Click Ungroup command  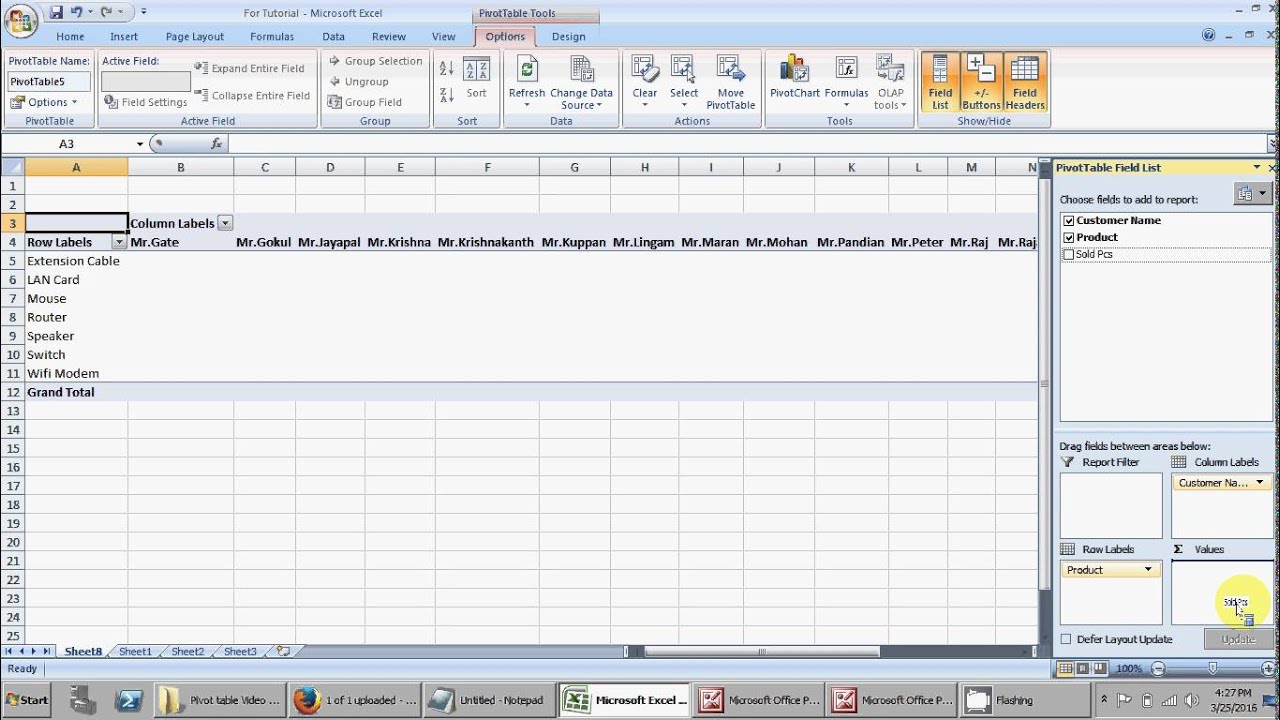click(x=358, y=82)
